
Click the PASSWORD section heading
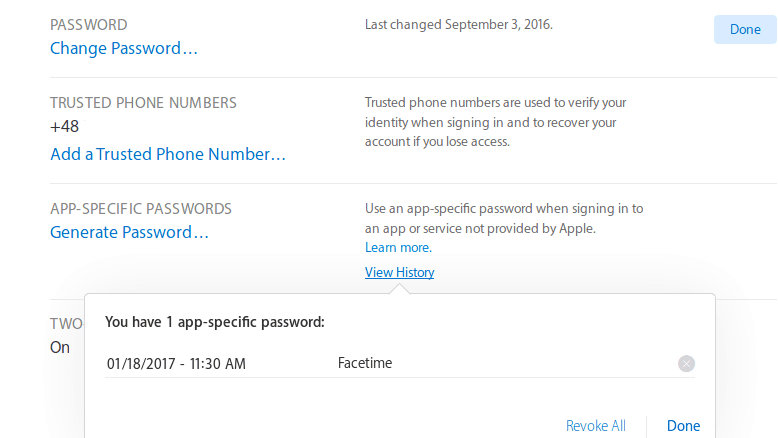pyautogui.click(x=89, y=25)
